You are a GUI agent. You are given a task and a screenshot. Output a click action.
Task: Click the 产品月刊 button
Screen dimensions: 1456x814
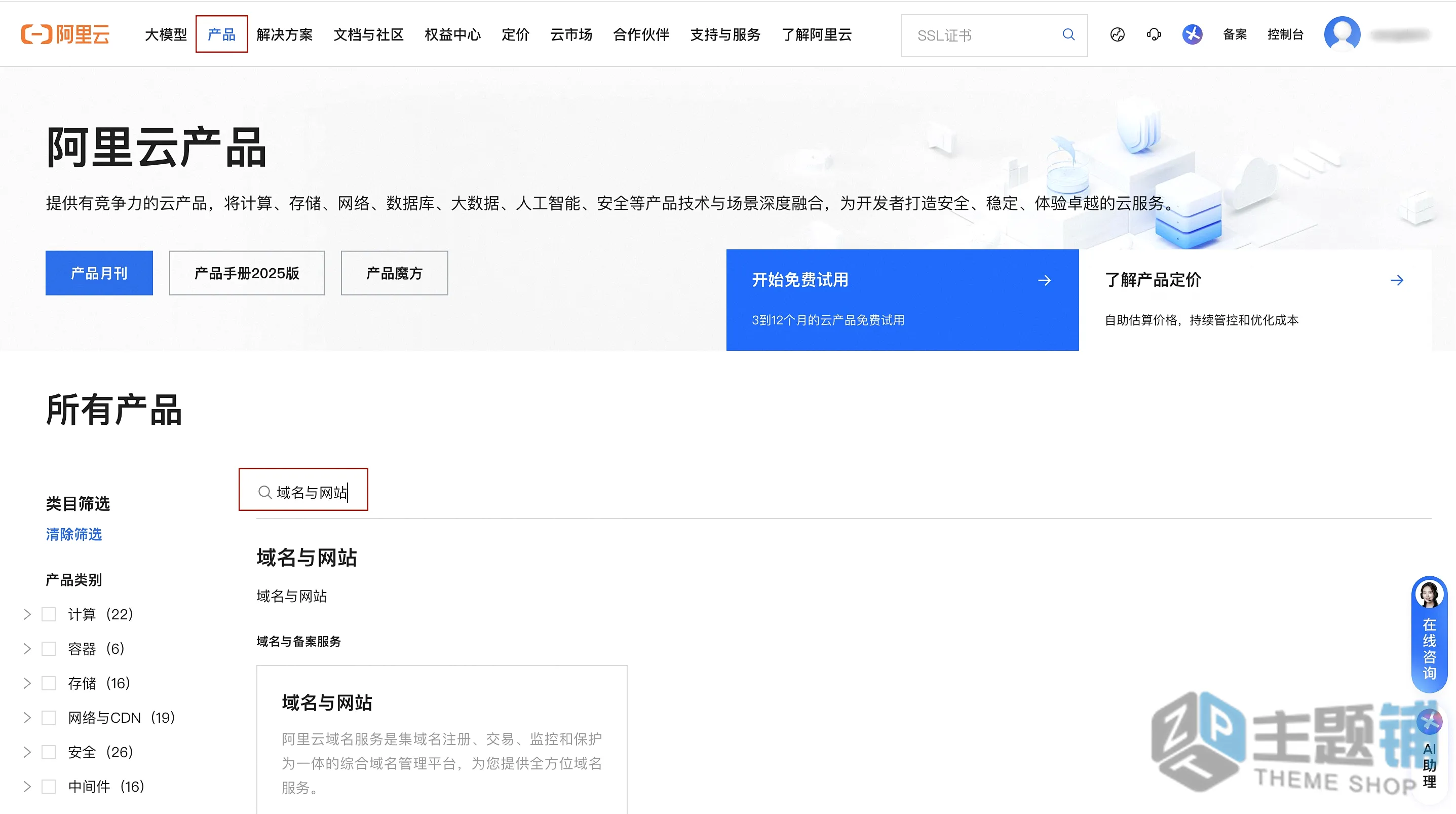click(x=99, y=273)
